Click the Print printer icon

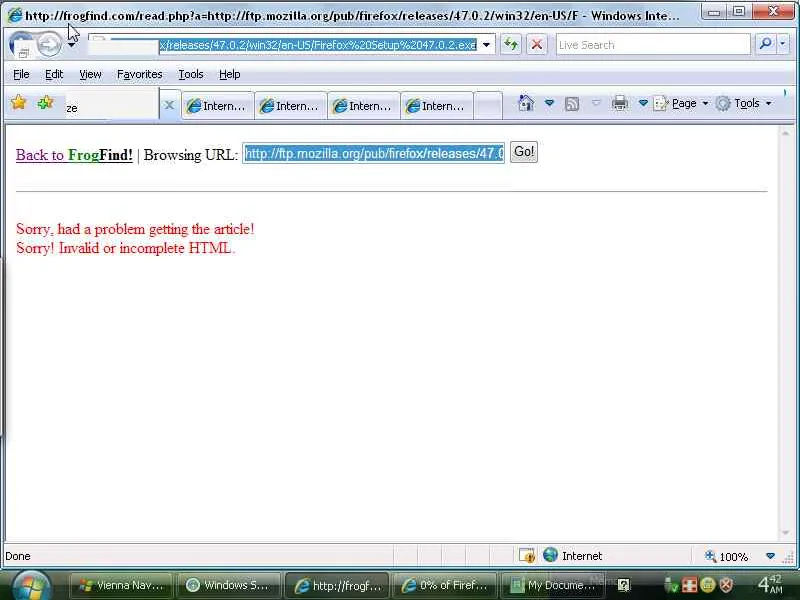pyautogui.click(x=620, y=103)
